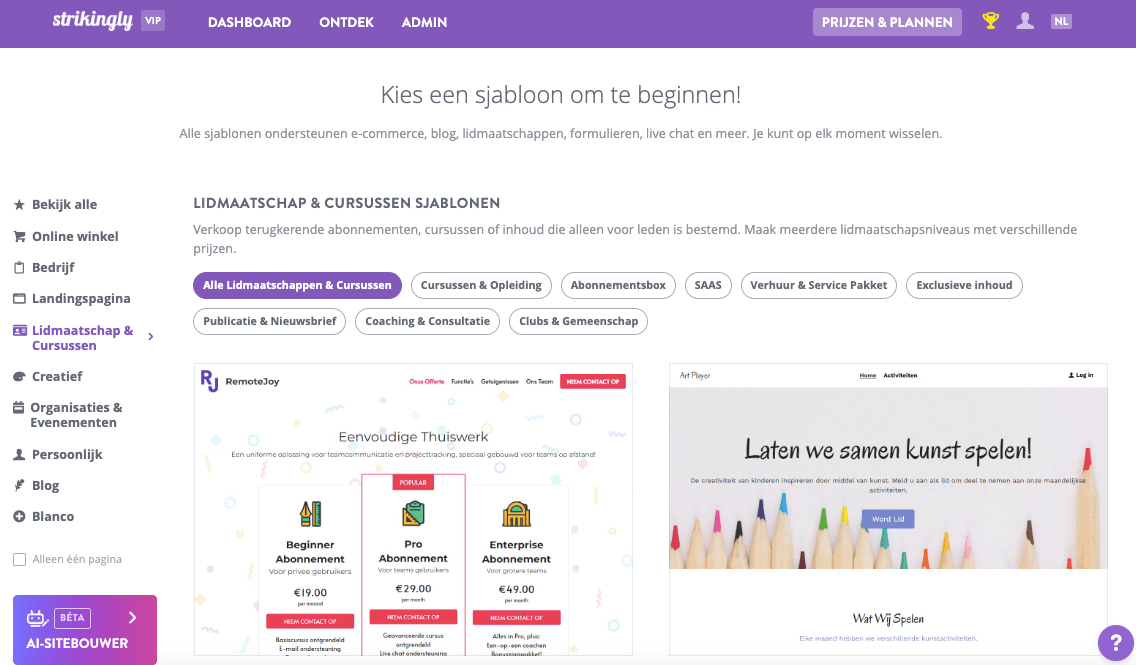The image size is (1136, 665).
Task: Show all templates via Bekijk alle
Action: point(64,205)
